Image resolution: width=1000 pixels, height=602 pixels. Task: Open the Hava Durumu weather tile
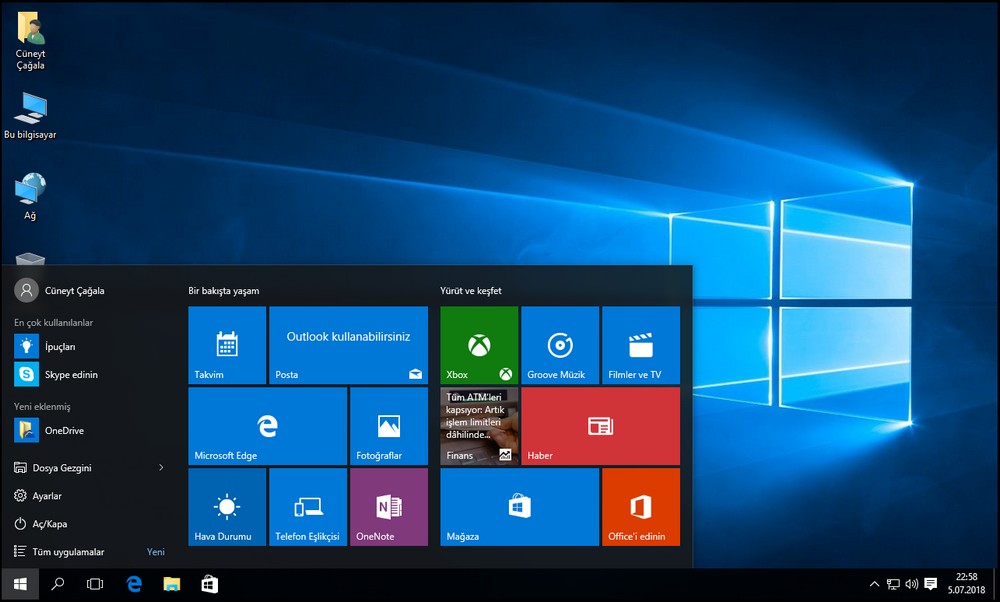pos(227,507)
